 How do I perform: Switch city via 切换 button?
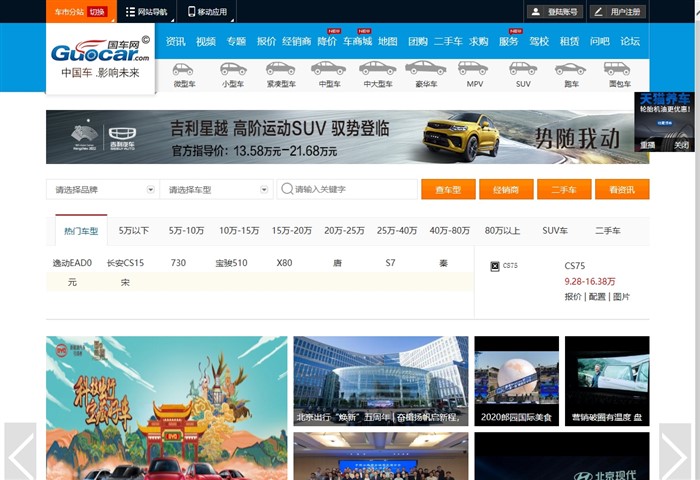(97, 12)
